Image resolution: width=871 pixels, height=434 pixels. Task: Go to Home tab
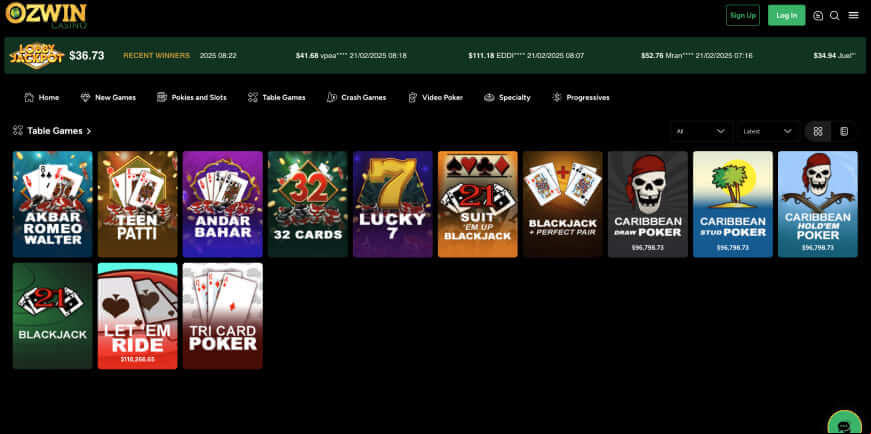point(42,97)
